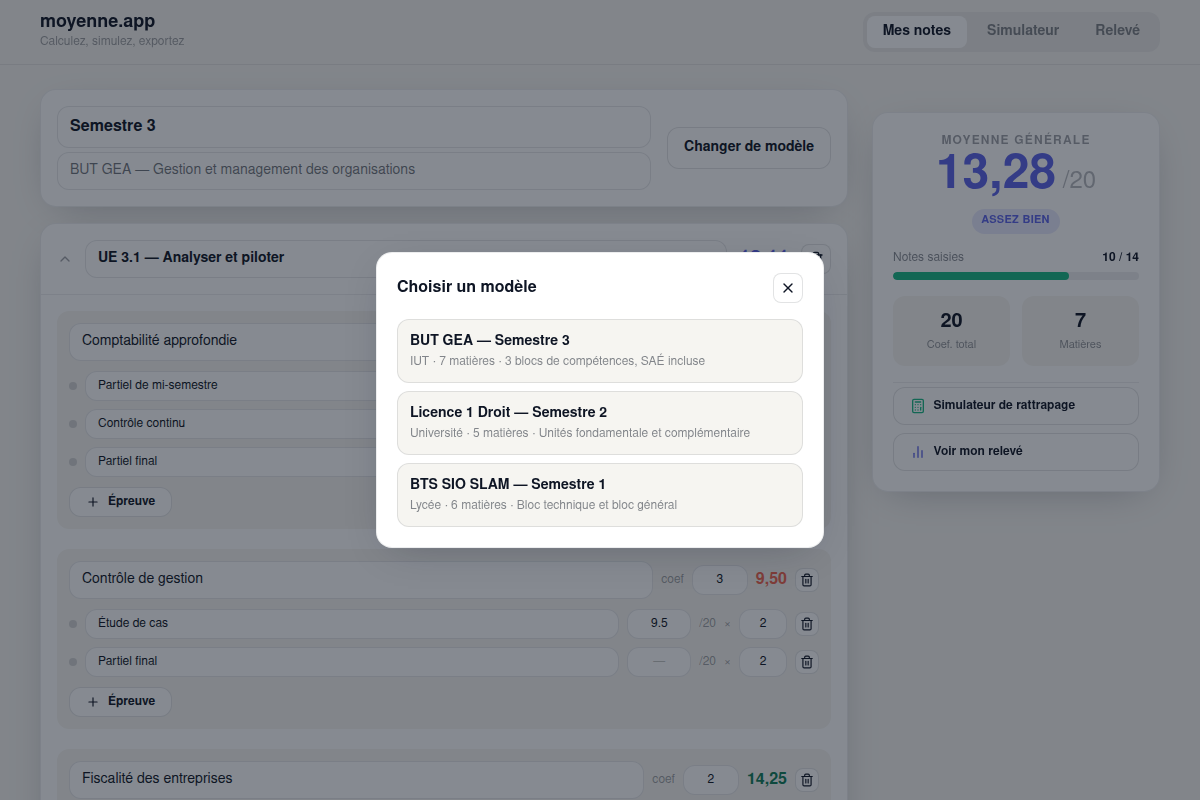Choose the Licence 1 Droit — Semestre 2 model
Screen dimensions: 1200x800
point(600,423)
